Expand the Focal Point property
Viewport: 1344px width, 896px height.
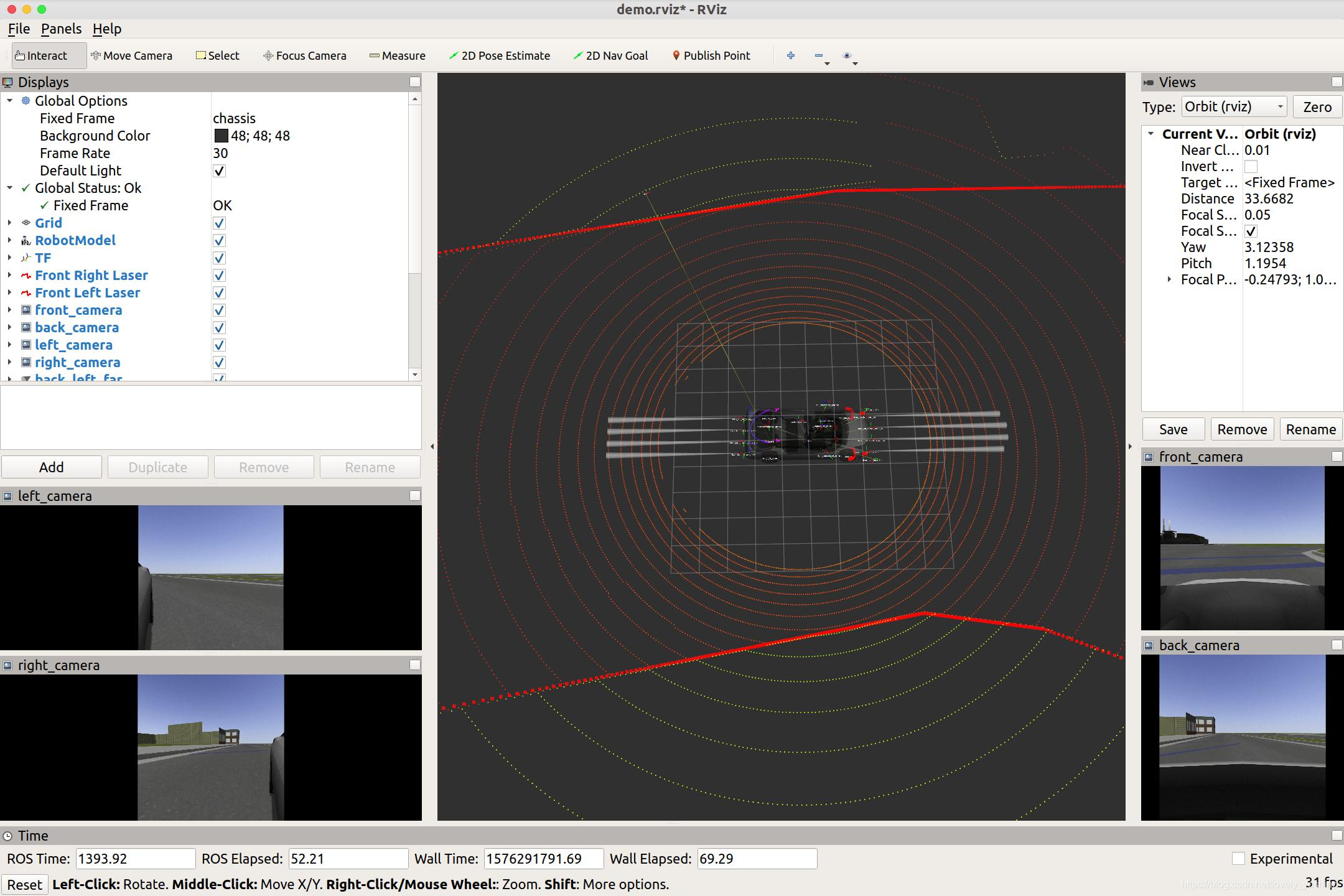click(x=1169, y=279)
